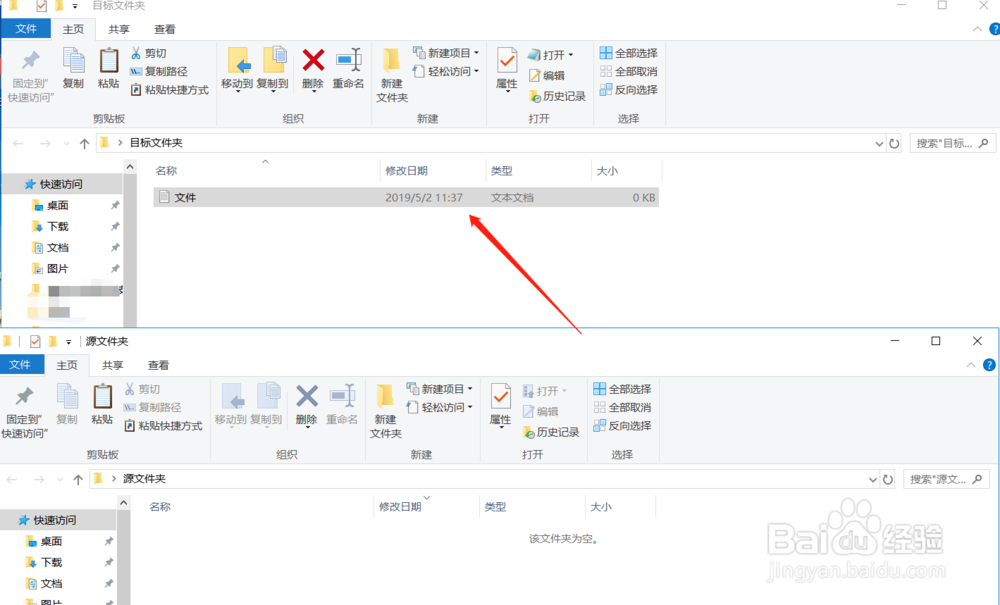
Task: Click 新建文件夹 in 目标文件夹 window
Action: tap(392, 75)
